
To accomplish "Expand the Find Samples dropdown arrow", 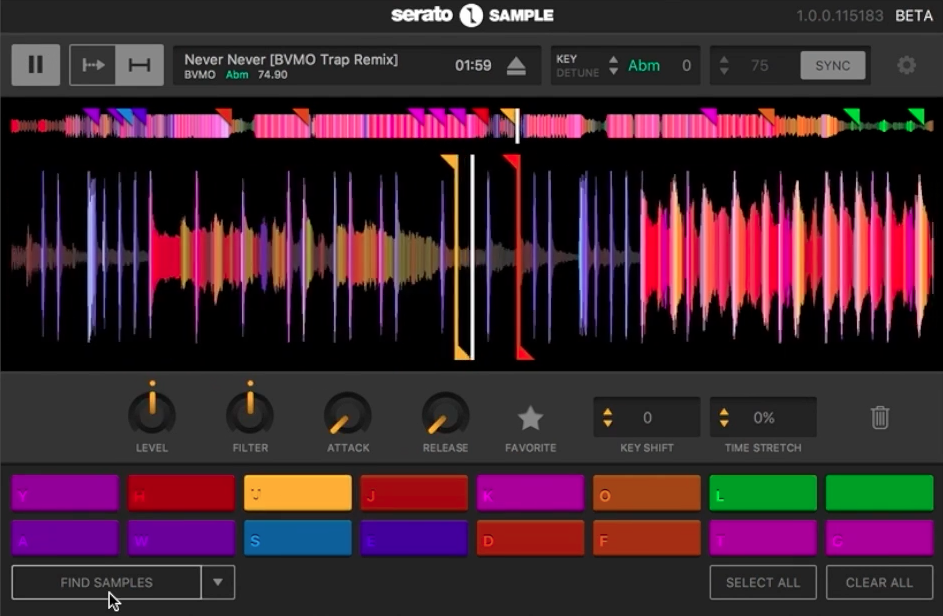I will (x=218, y=582).
